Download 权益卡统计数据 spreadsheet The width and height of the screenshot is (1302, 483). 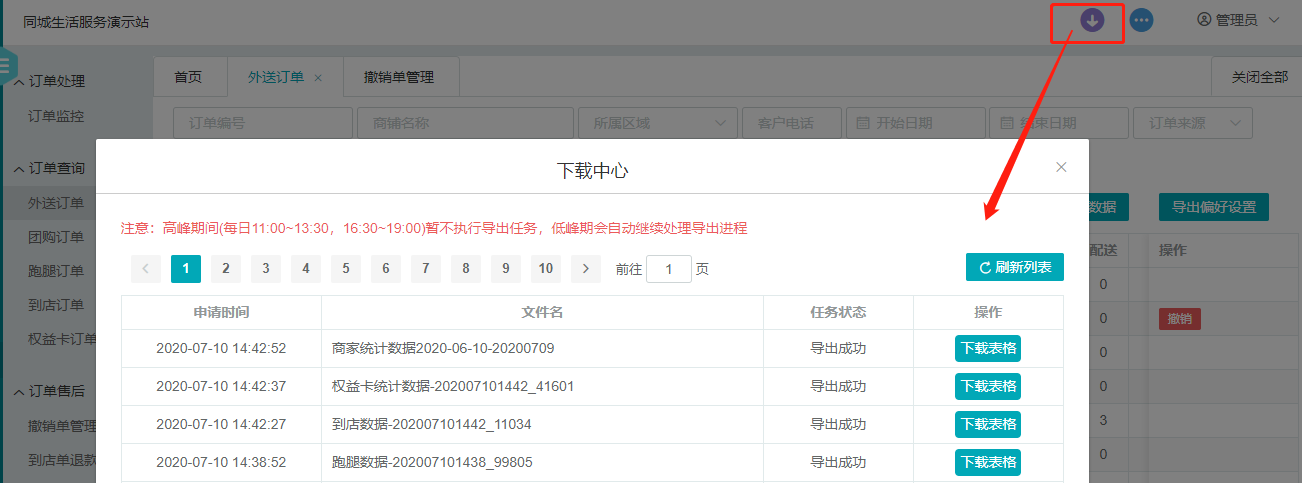click(988, 386)
